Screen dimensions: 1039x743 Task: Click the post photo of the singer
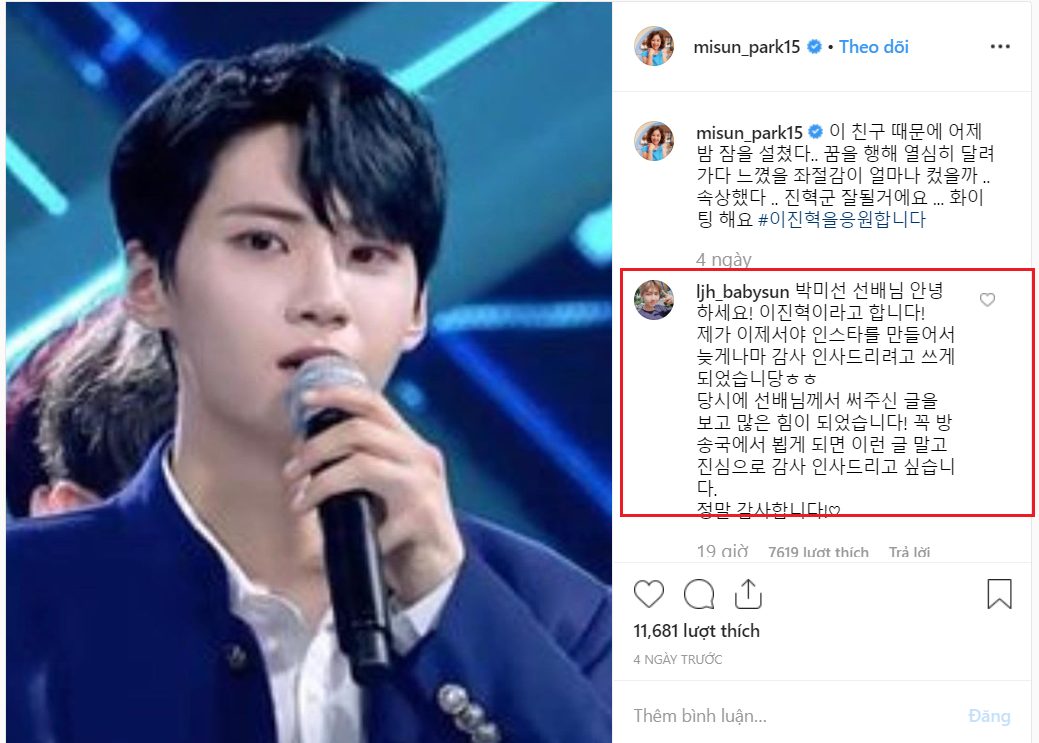(x=309, y=371)
